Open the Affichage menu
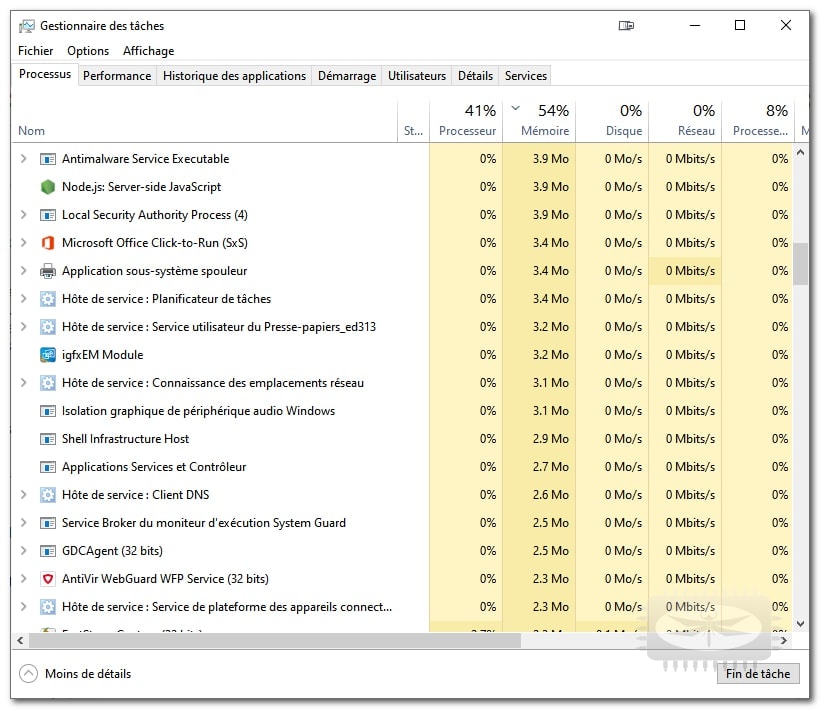 (x=149, y=51)
